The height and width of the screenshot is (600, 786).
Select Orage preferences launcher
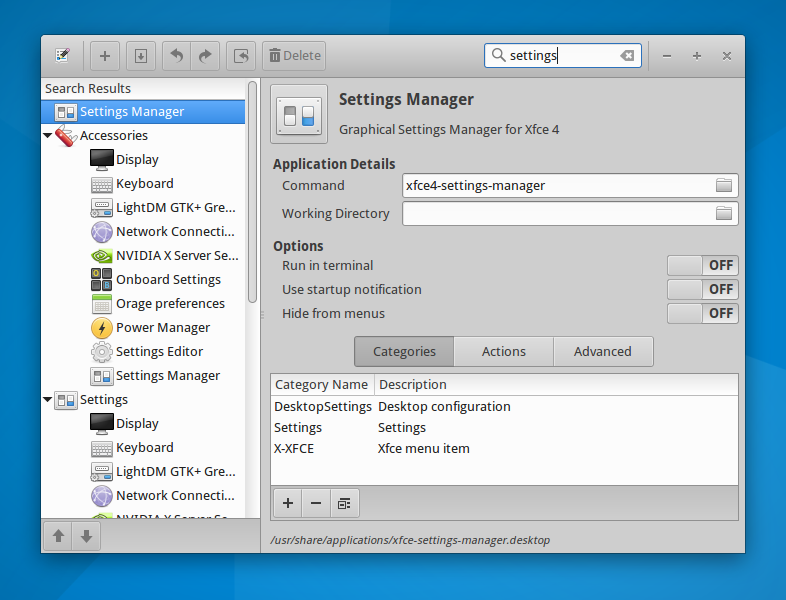tap(143, 304)
